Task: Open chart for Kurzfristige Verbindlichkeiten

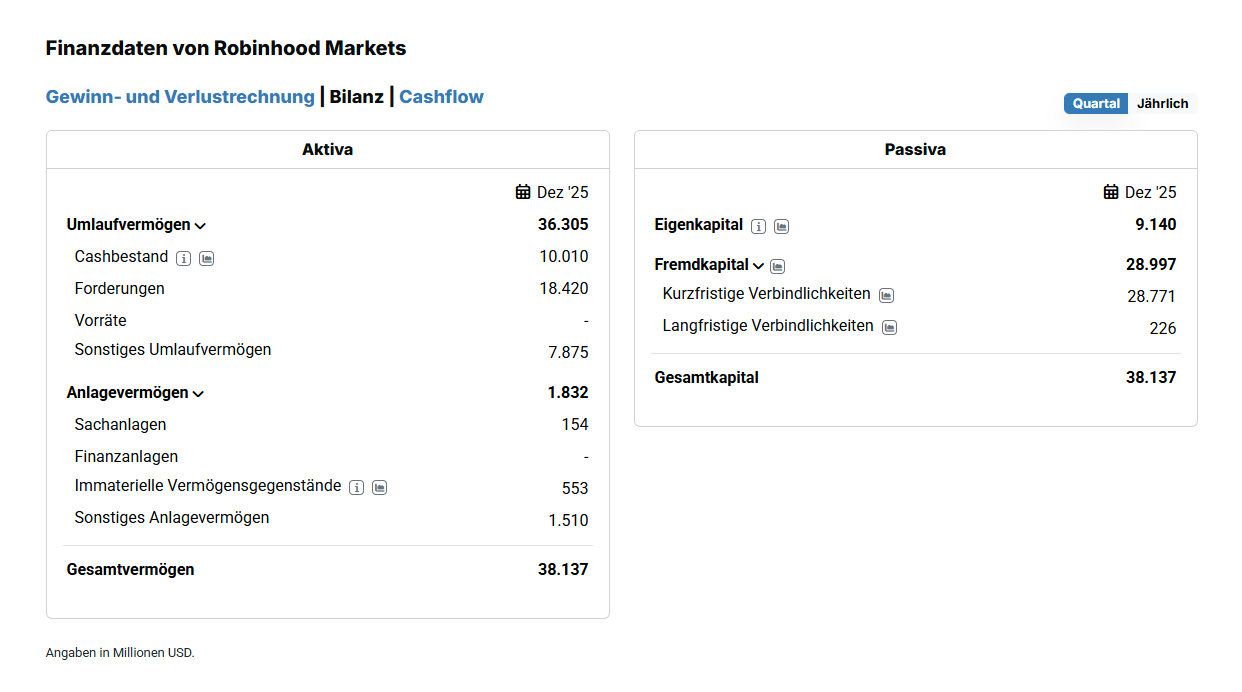Action: pyautogui.click(x=886, y=295)
